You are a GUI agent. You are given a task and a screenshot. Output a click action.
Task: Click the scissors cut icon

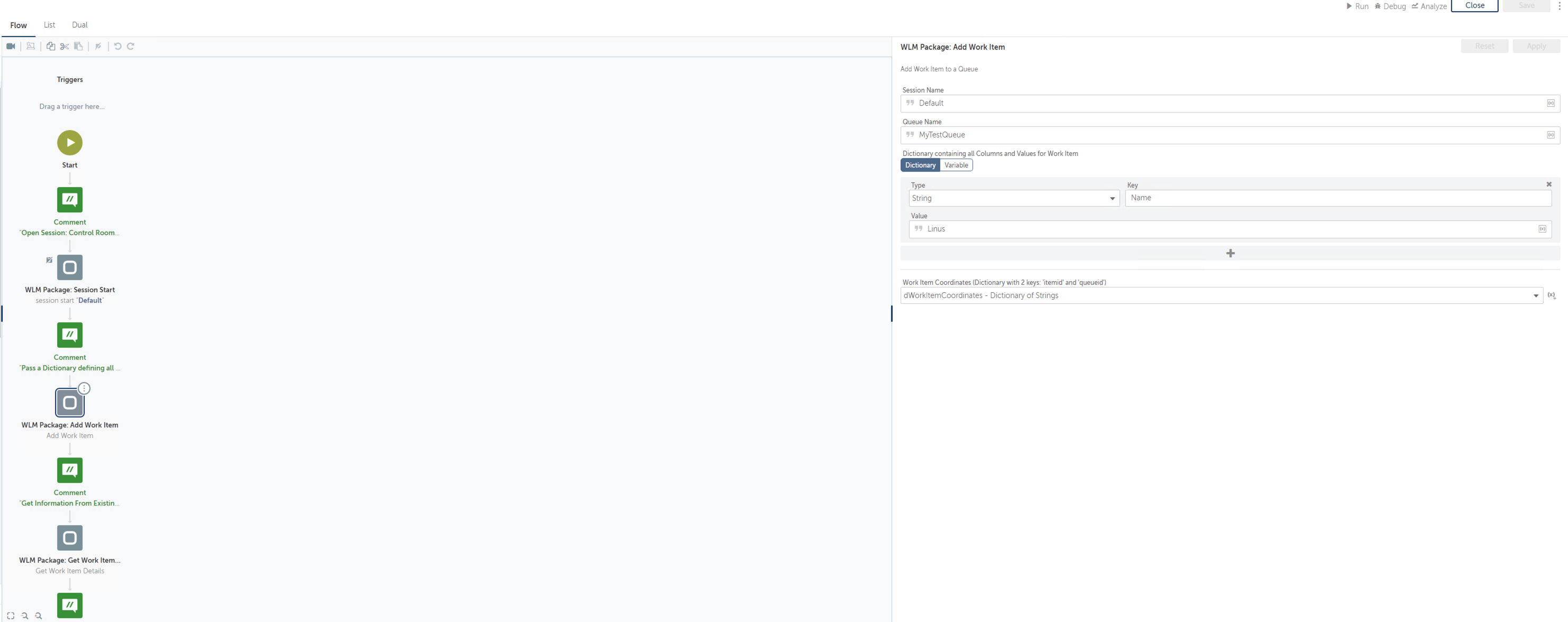click(65, 46)
